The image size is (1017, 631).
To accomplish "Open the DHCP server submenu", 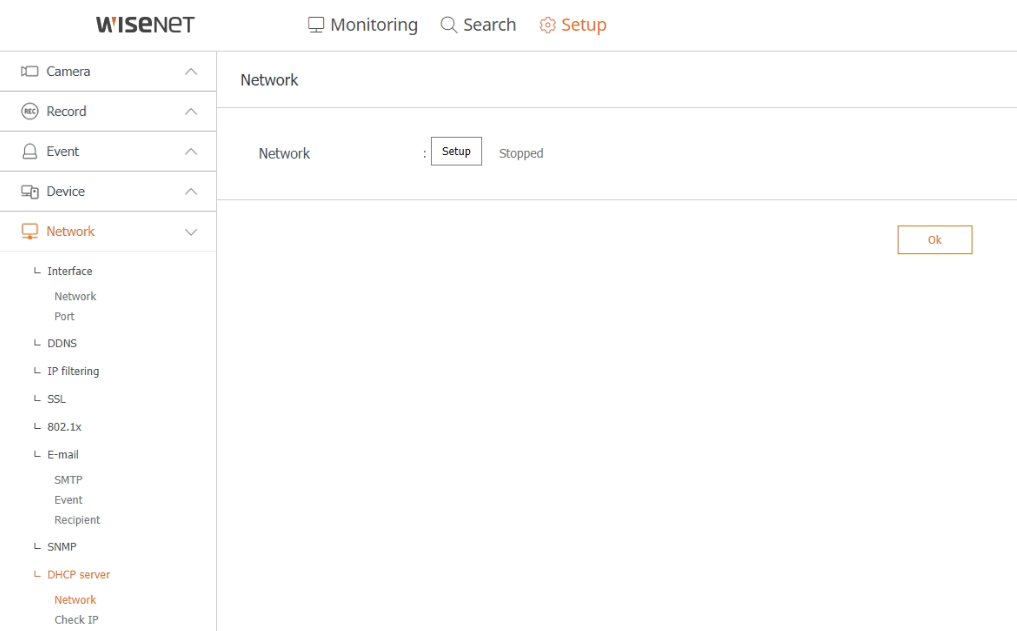I will pos(78,575).
